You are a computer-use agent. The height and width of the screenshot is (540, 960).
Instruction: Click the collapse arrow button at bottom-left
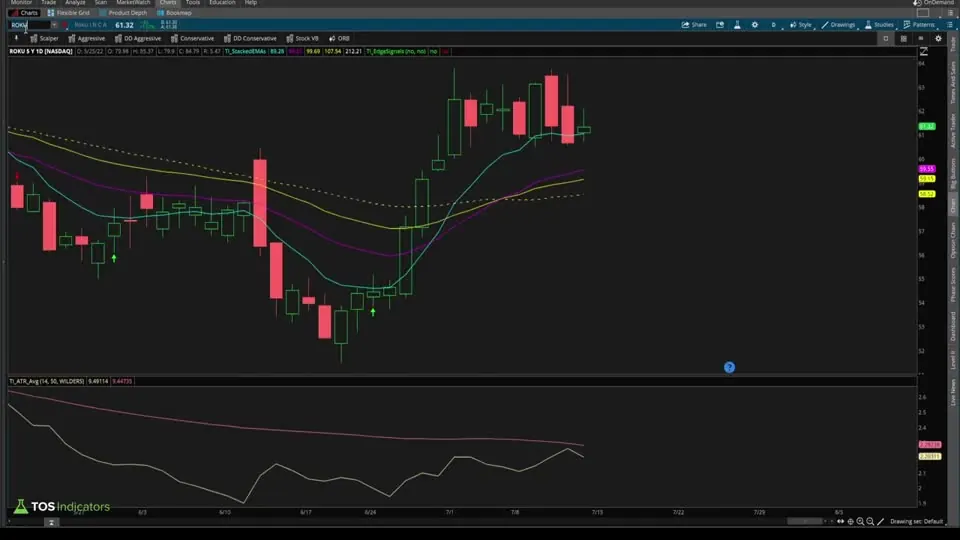coord(51,522)
